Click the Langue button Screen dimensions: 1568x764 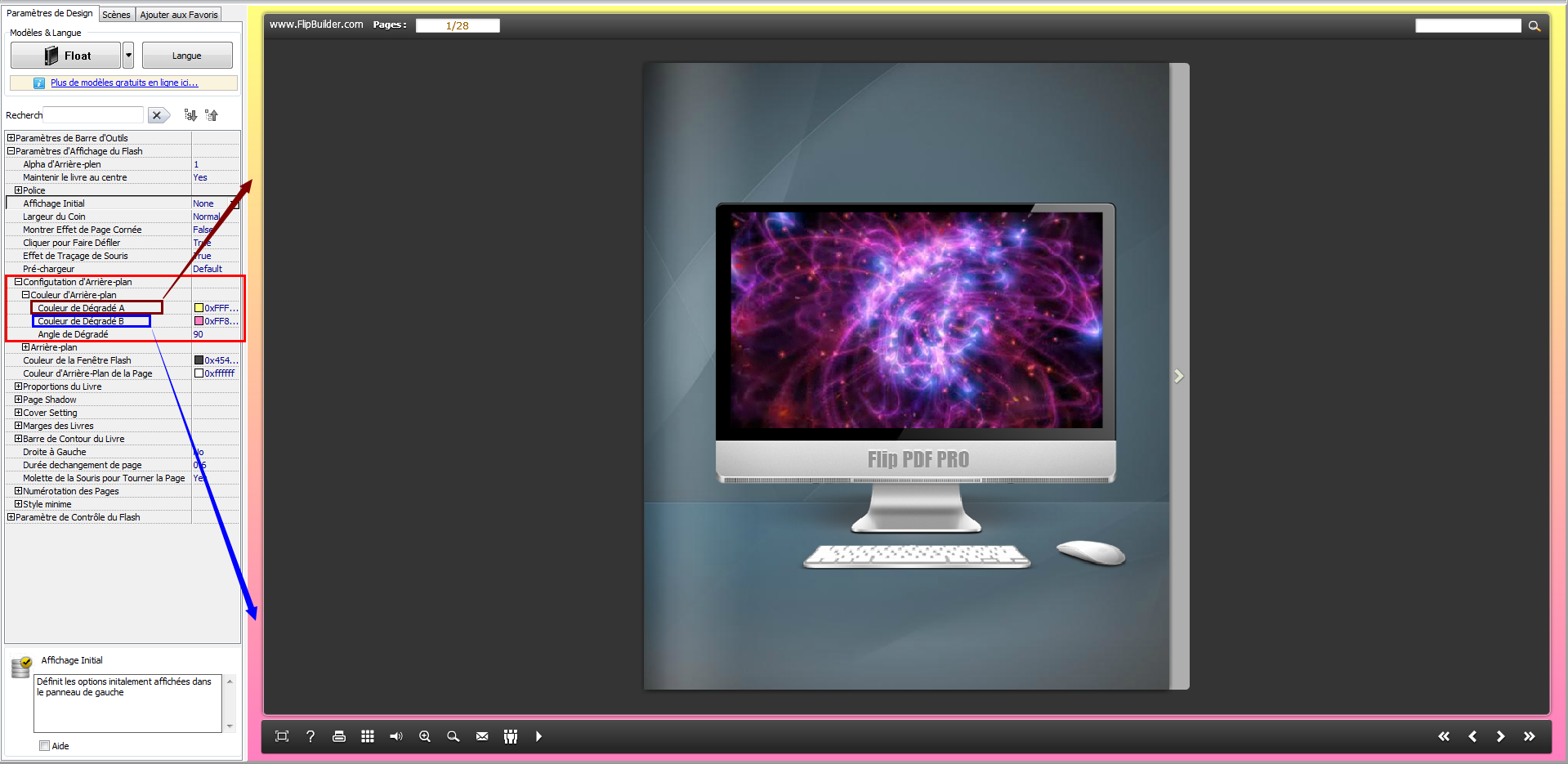[x=187, y=56]
